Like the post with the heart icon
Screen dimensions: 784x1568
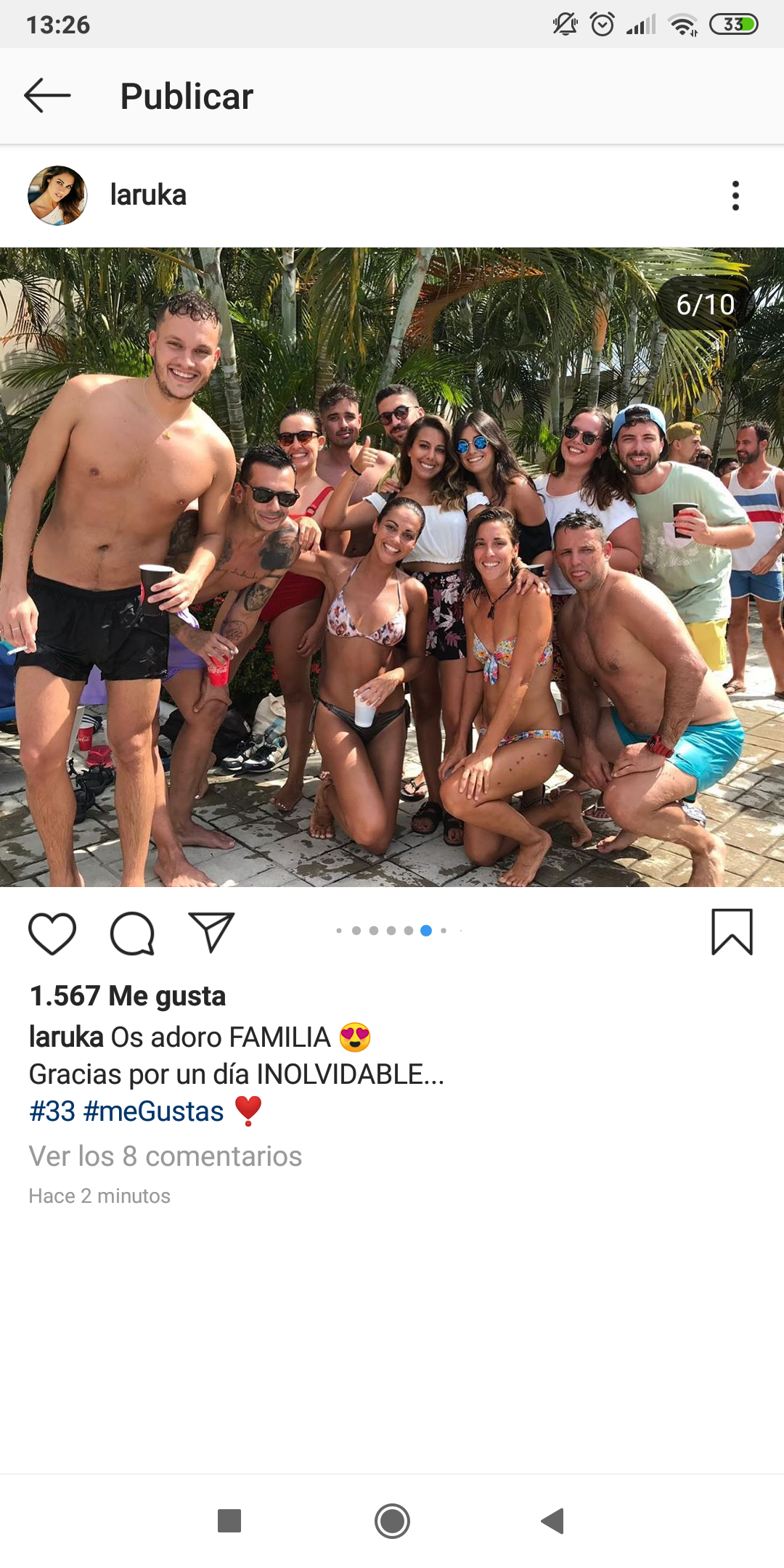pos(52,933)
